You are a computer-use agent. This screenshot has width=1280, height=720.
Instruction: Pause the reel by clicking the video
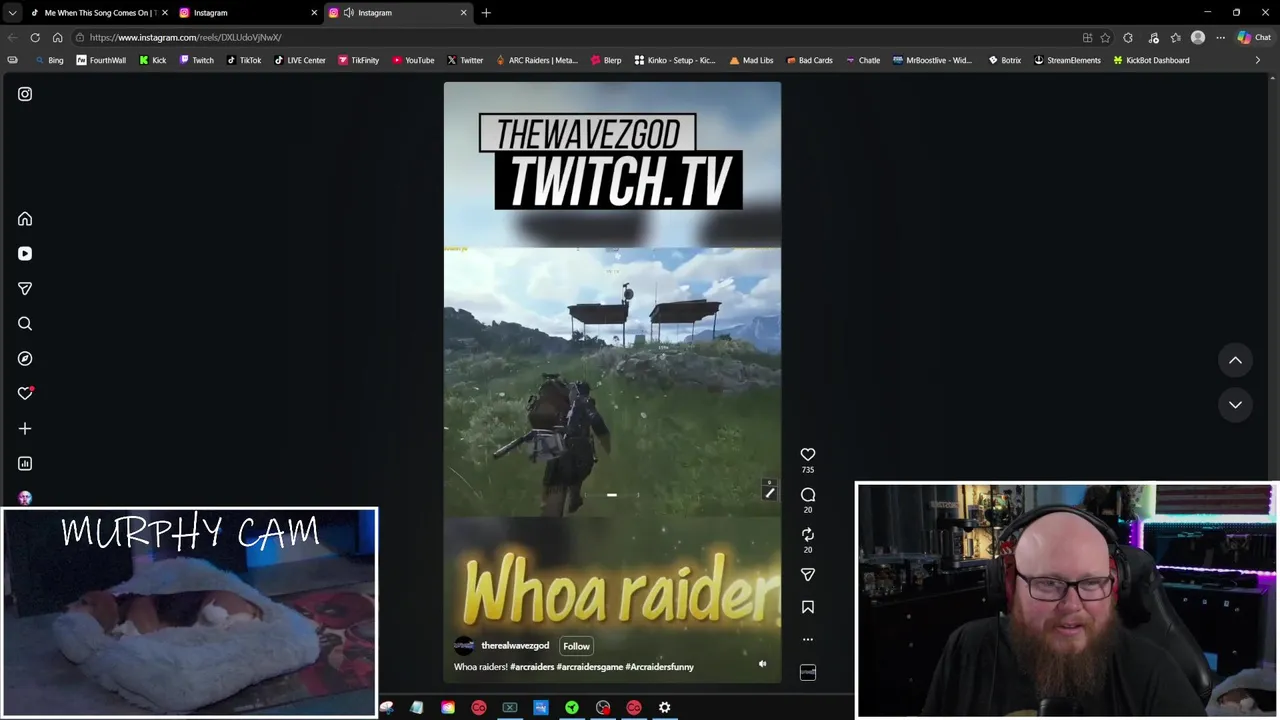coord(612,382)
